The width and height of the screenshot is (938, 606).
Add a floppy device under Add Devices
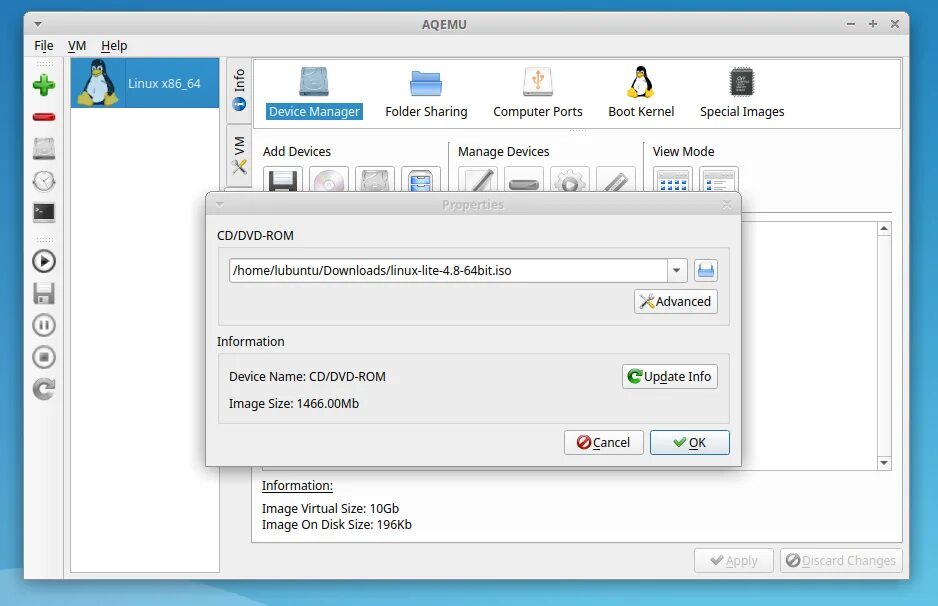[x=283, y=179]
